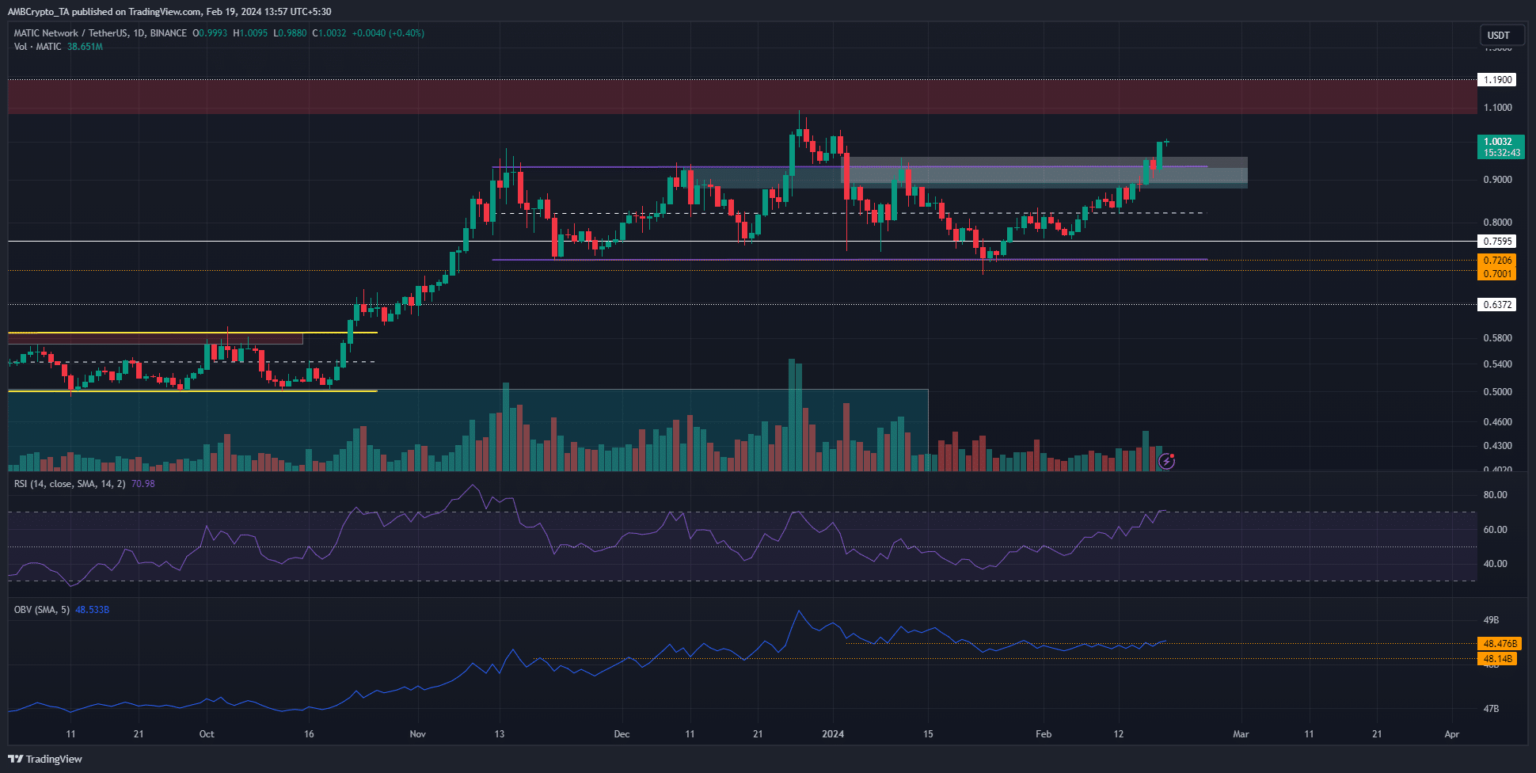
Task: Click the 1.1900 price level label
Action: click(x=1495, y=79)
